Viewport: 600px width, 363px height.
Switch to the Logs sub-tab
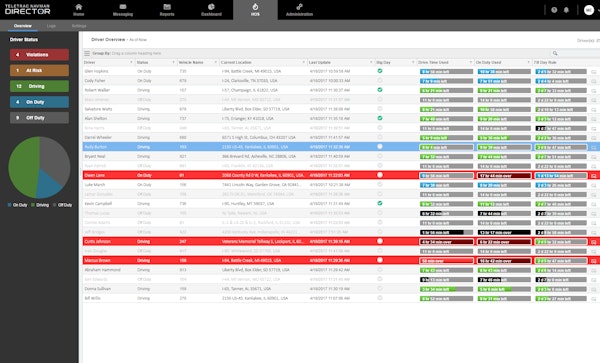coord(51,26)
